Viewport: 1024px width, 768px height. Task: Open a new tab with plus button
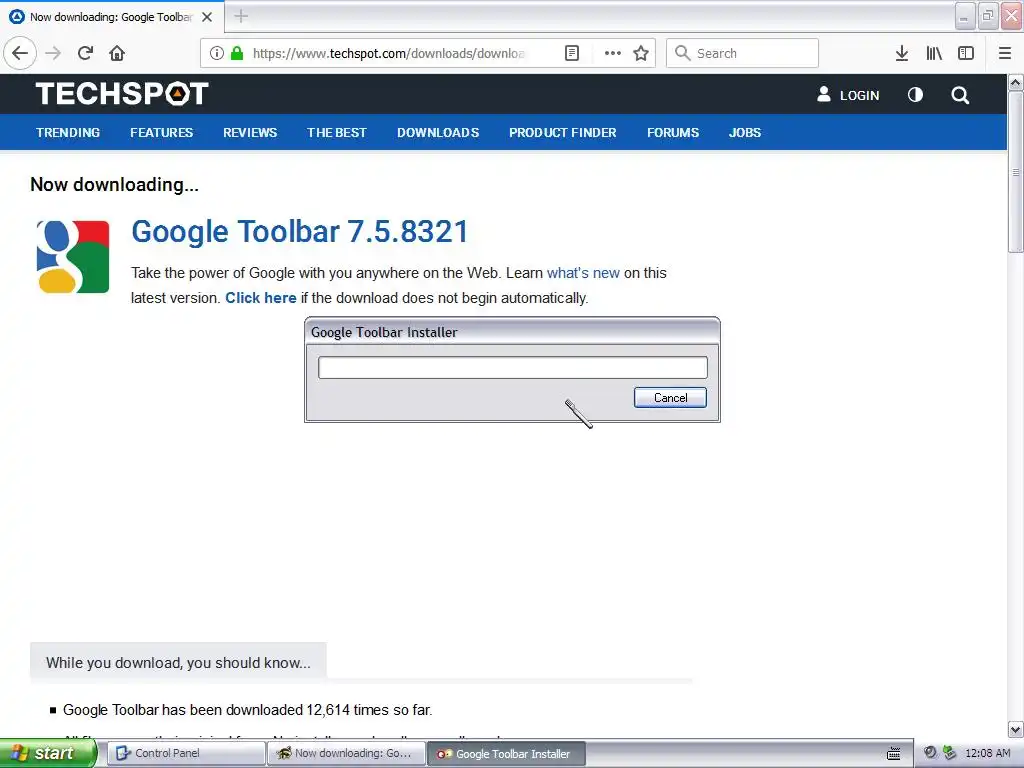241,16
